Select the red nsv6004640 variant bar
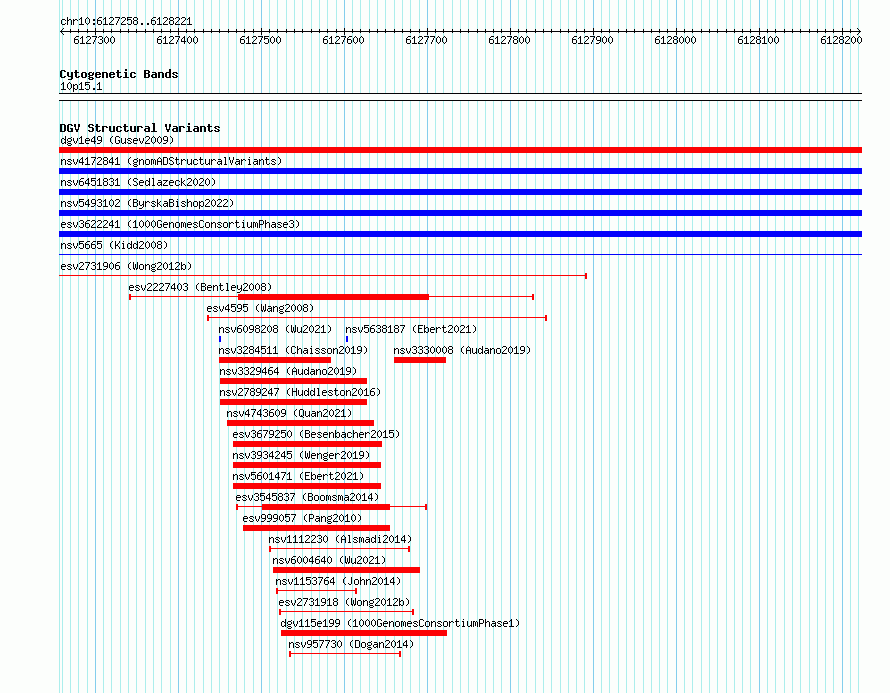Viewport: 890px width, 693px height. [346, 570]
